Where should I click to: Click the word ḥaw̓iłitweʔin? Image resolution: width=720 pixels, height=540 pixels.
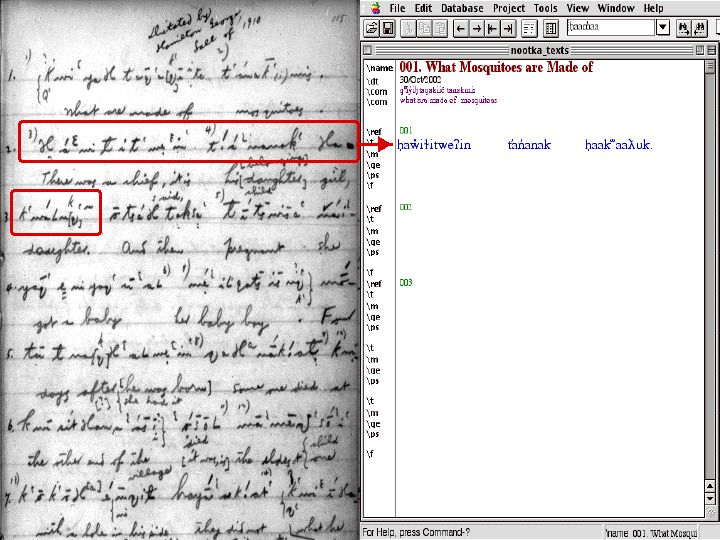434,145
